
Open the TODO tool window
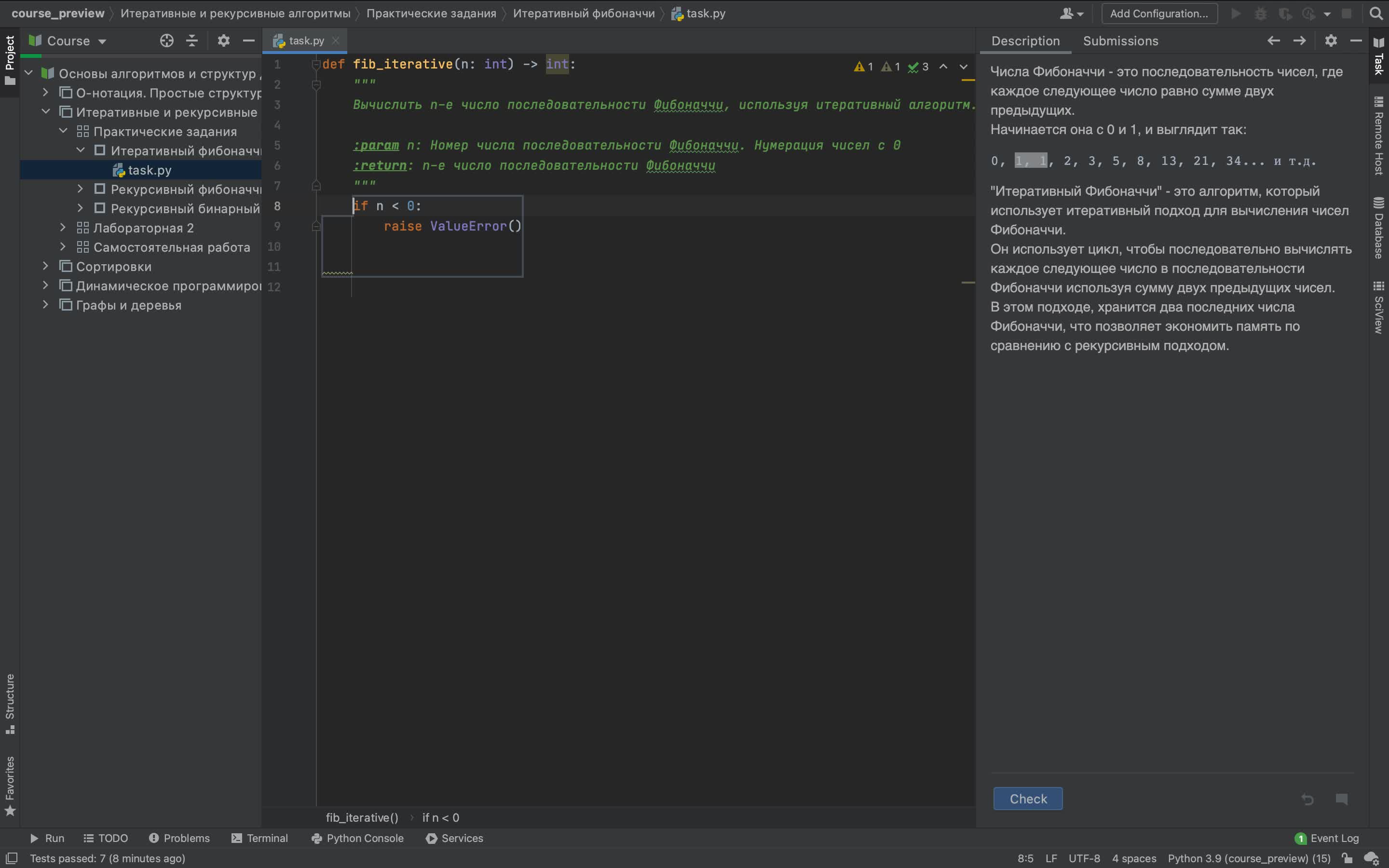pyautogui.click(x=106, y=838)
